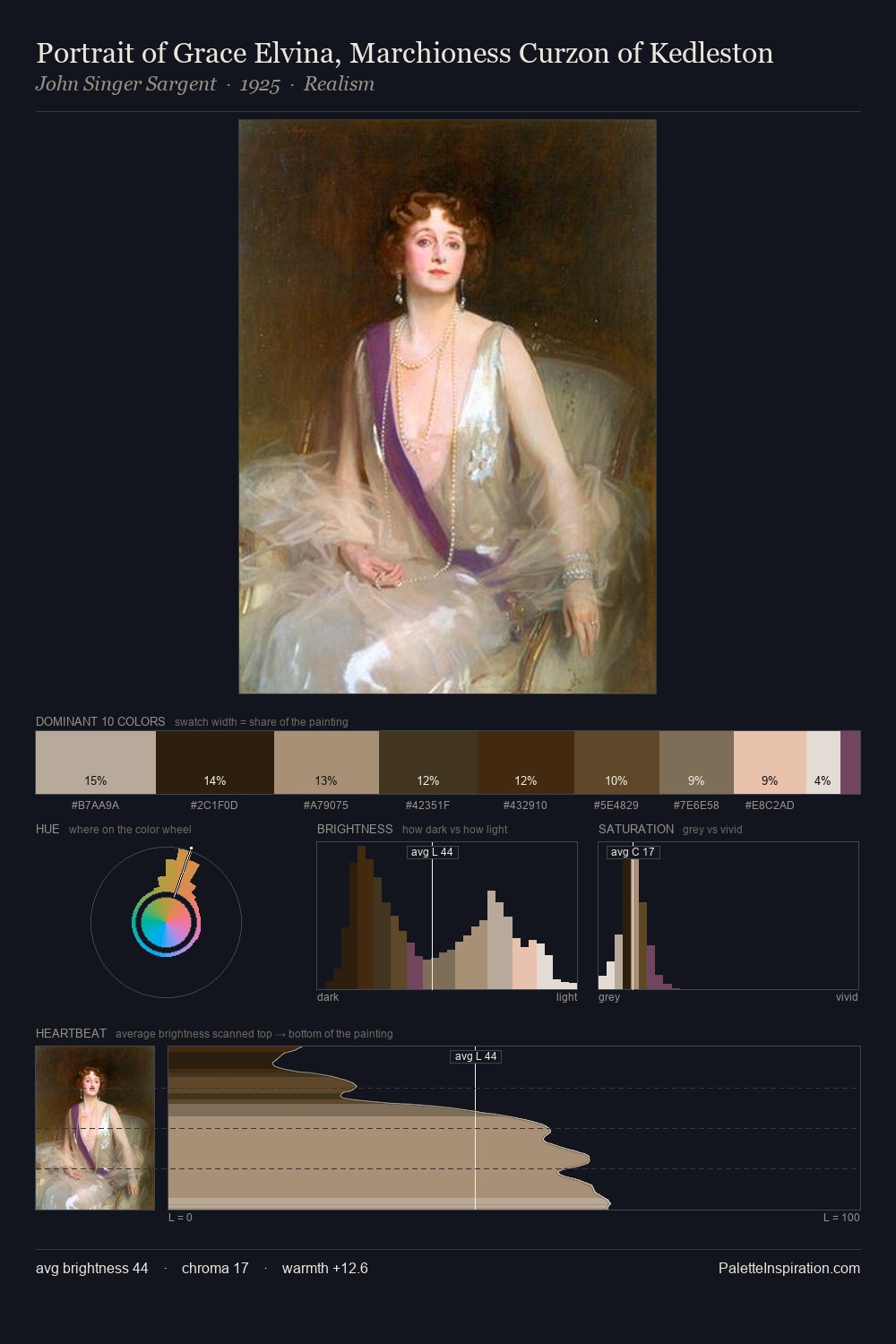Click the year '1925' in subtitle
This screenshot has height=1344, width=896.
click(260, 84)
